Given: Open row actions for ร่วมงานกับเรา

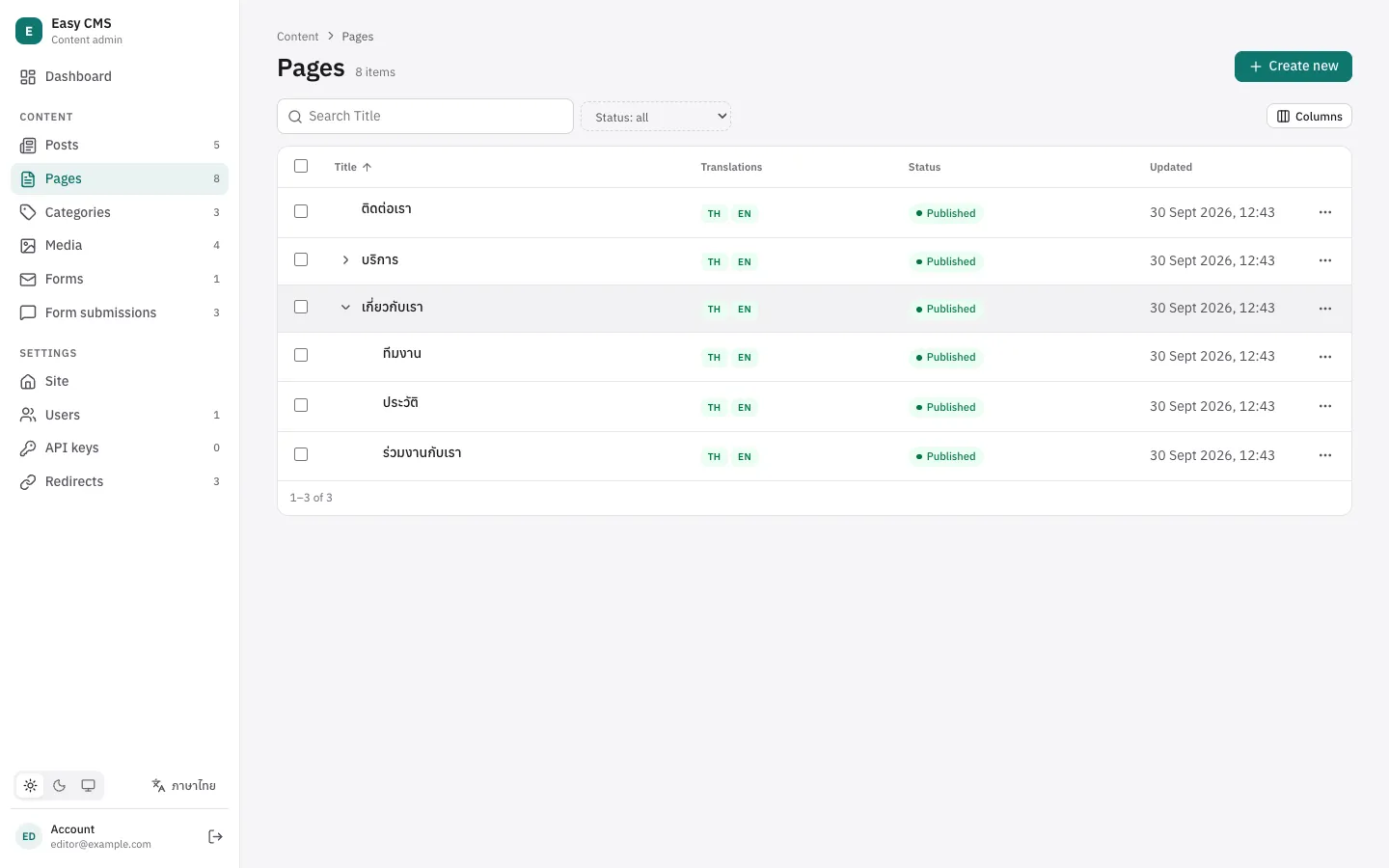Looking at the screenshot, I should (1325, 455).
